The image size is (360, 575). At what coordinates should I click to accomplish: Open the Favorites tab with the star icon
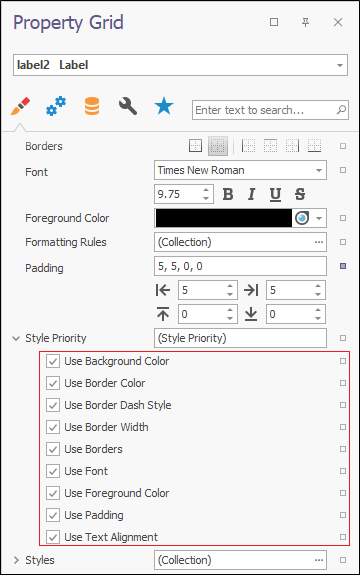pos(164,106)
